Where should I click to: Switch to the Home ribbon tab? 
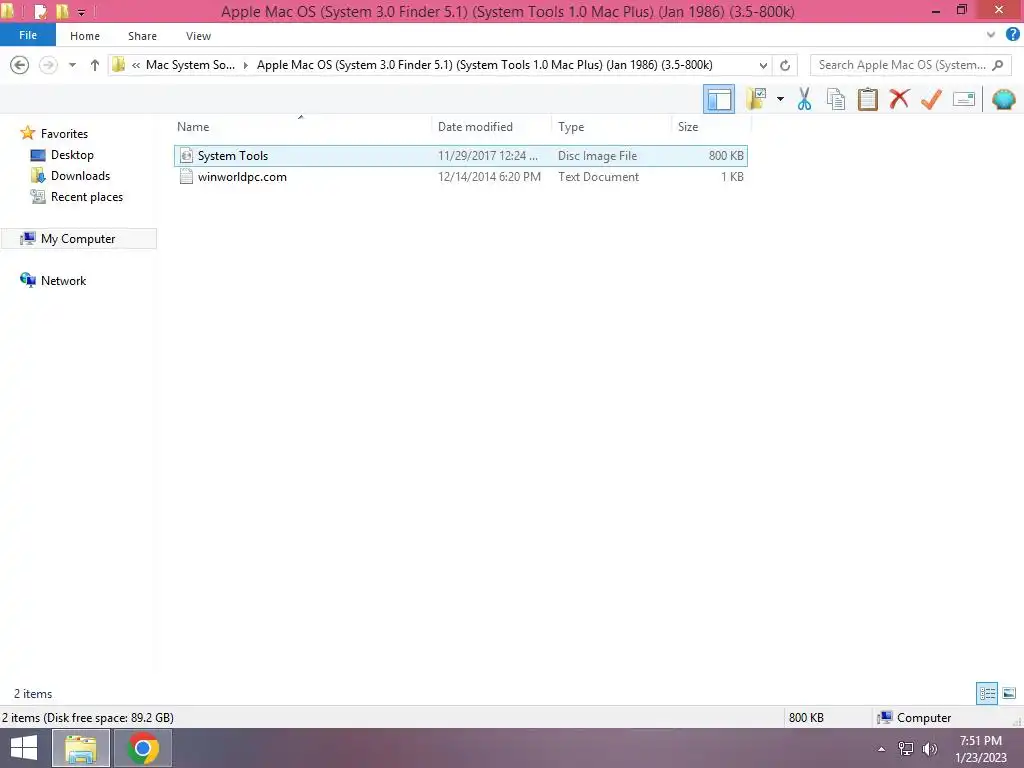85,36
